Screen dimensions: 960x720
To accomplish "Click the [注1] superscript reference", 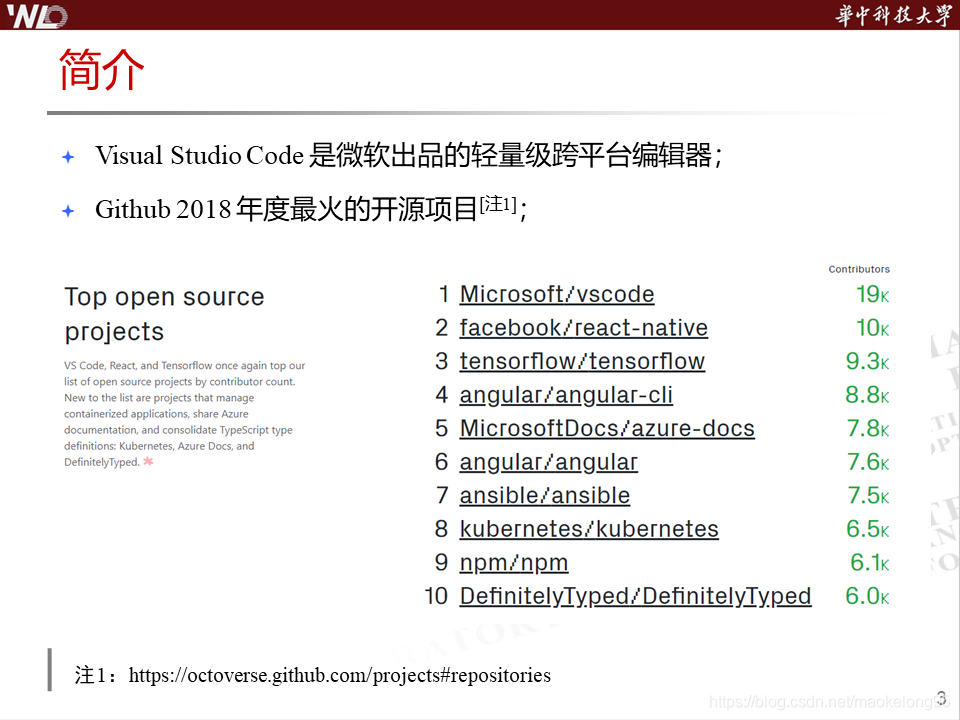I will [x=498, y=204].
